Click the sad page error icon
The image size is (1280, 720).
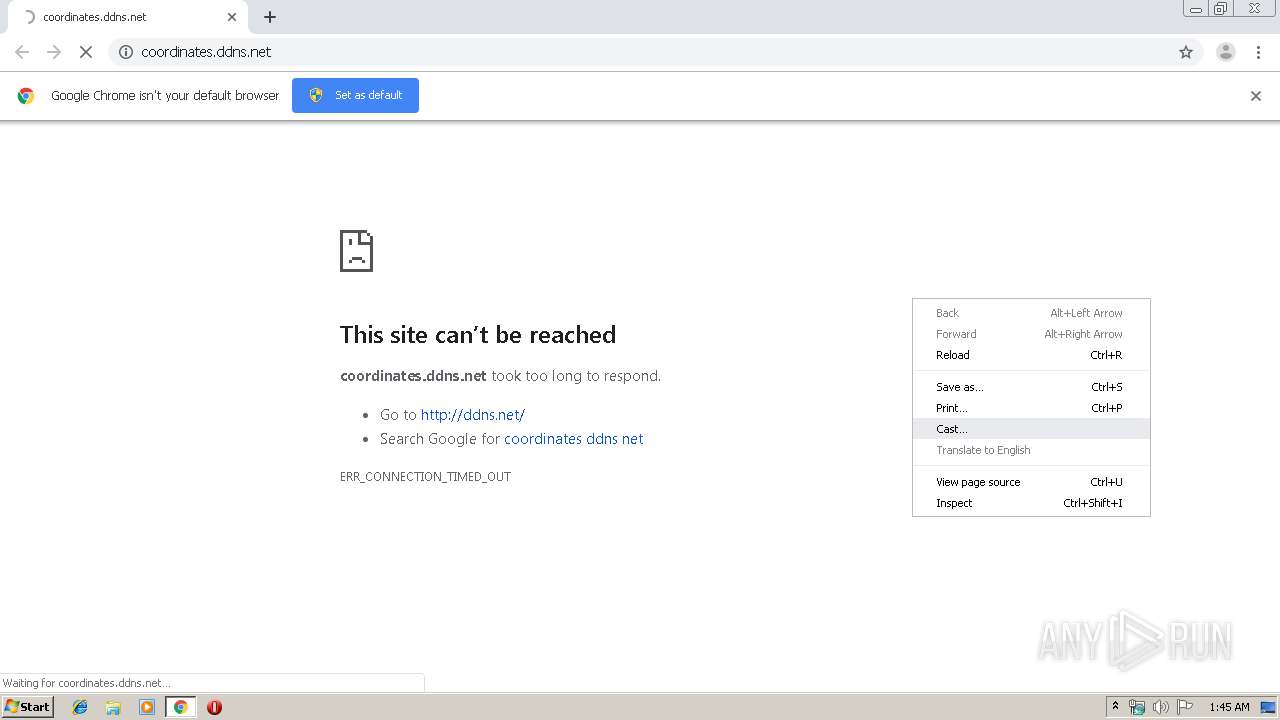click(x=356, y=251)
